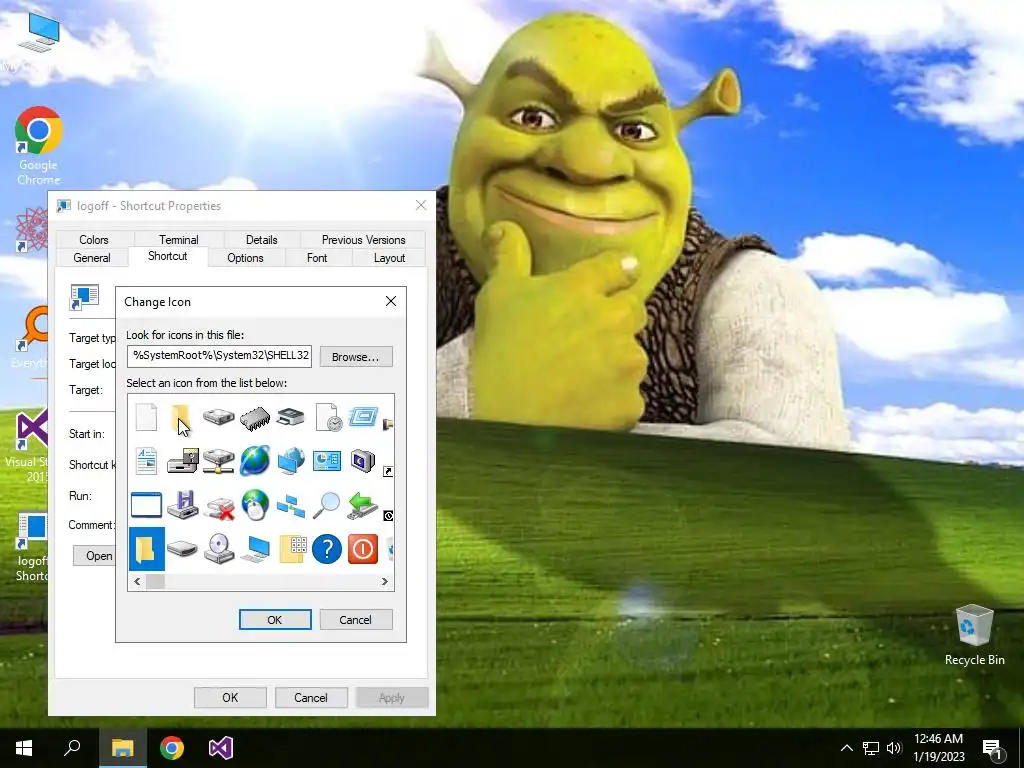Choose the disconnected drive red X icon

pyautogui.click(x=219, y=507)
